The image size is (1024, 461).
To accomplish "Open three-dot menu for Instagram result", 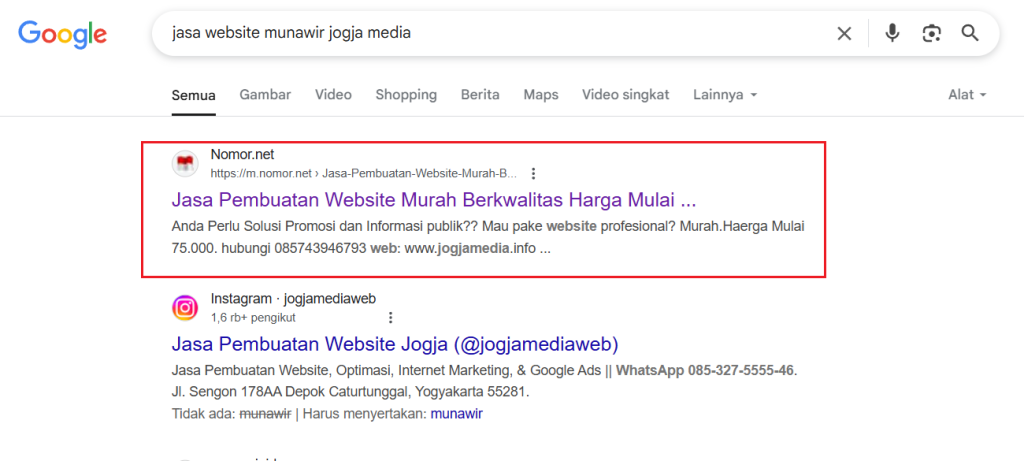I will coord(390,317).
